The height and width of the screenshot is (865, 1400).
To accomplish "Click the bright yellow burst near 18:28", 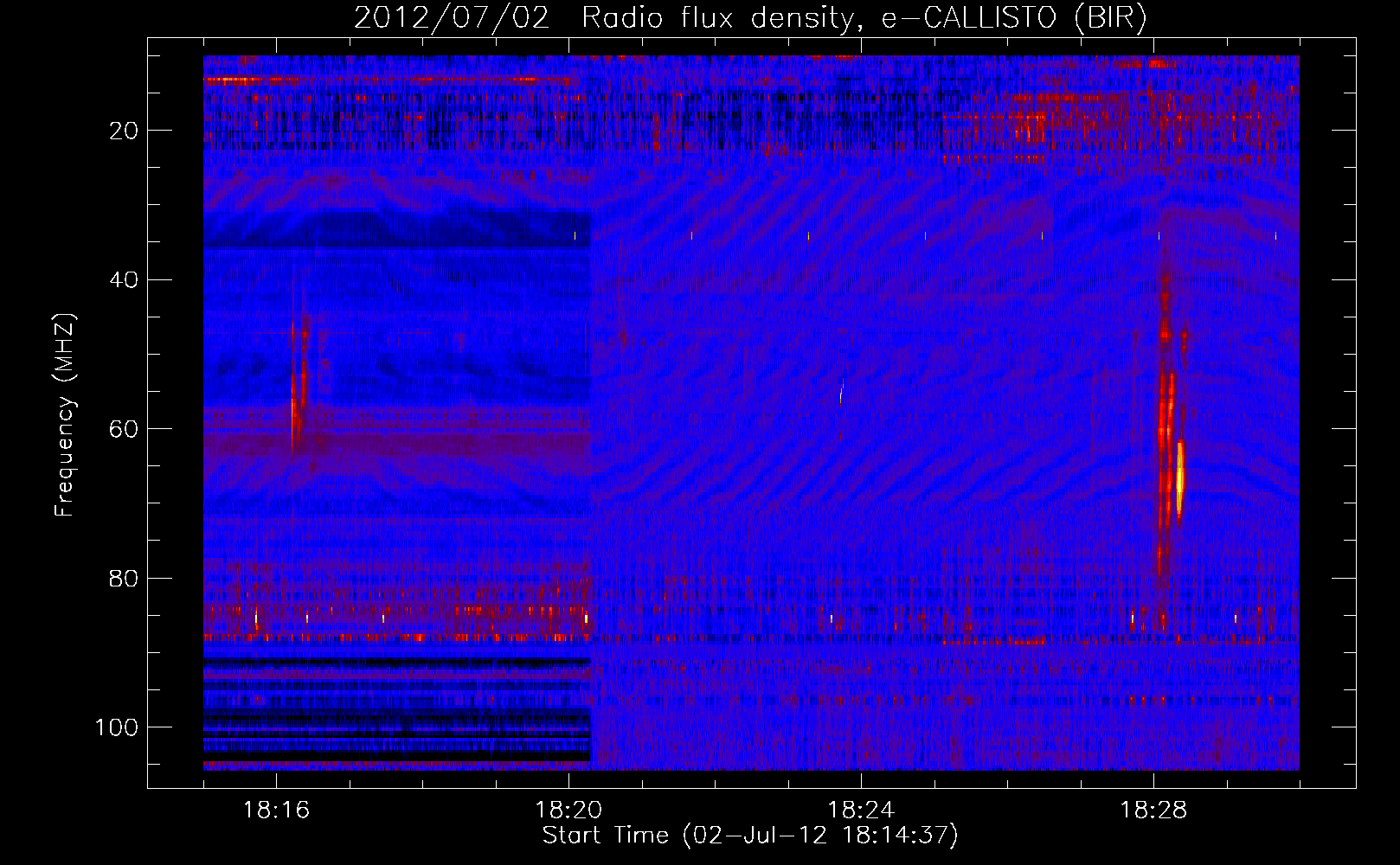I will click(1179, 480).
